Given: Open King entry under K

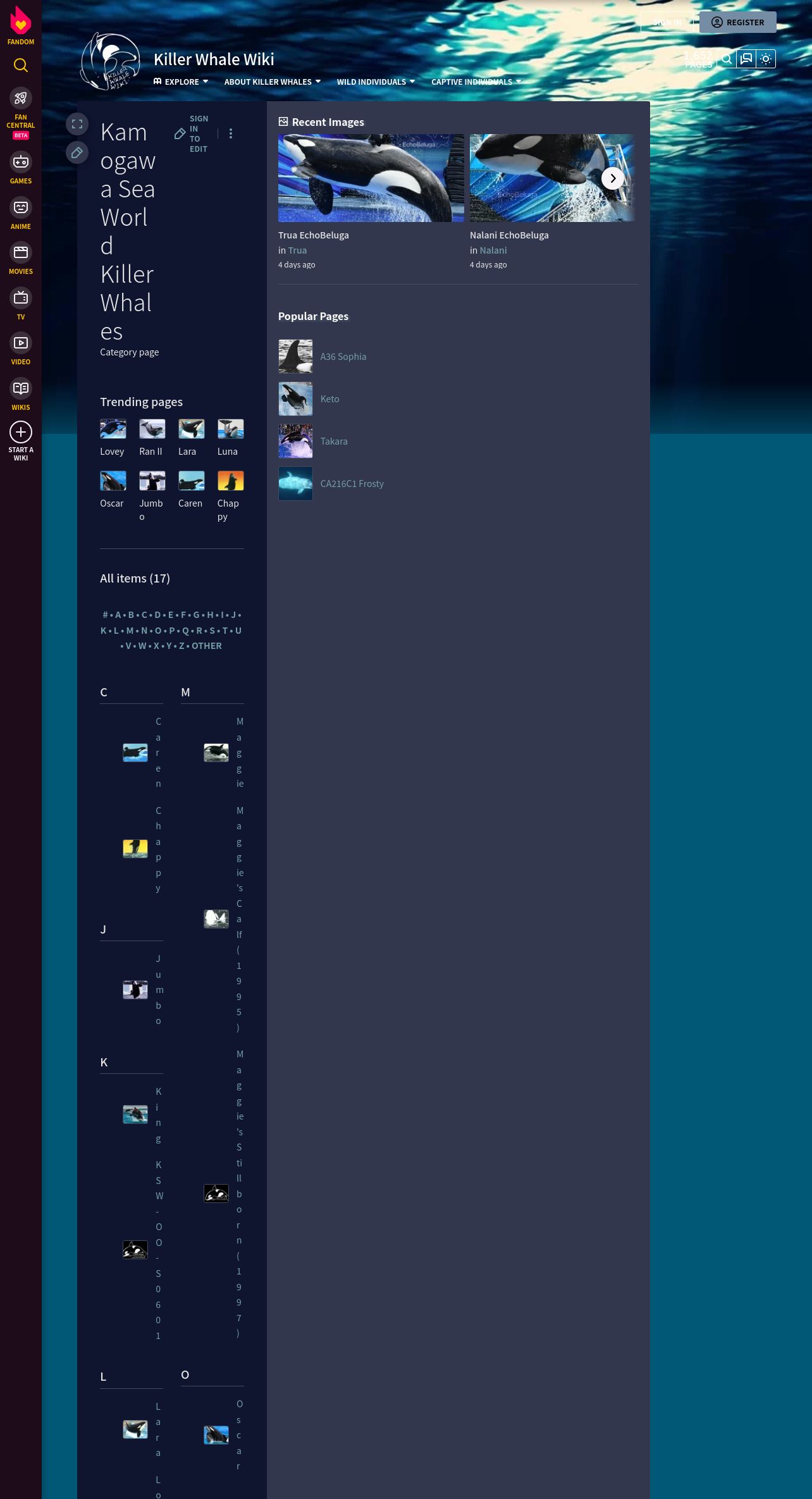Looking at the screenshot, I should [x=158, y=1115].
